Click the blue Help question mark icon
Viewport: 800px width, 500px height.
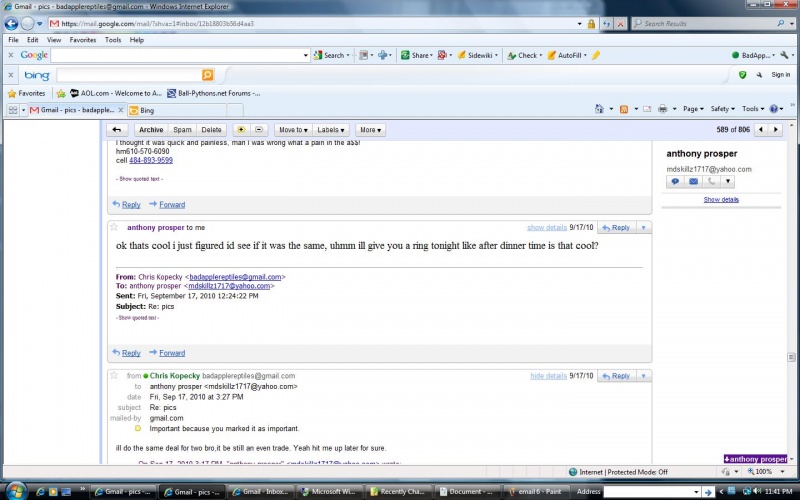pyautogui.click(x=773, y=109)
